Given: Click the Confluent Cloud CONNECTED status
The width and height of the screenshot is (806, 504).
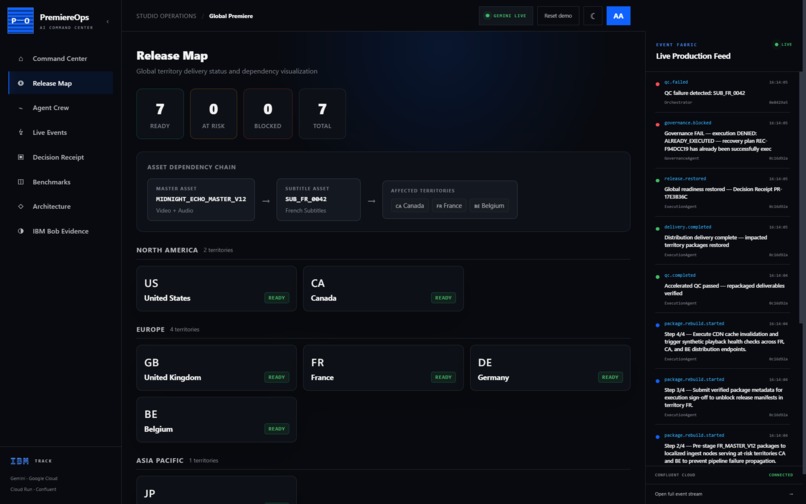Looking at the screenshot, I should (781, 475).
